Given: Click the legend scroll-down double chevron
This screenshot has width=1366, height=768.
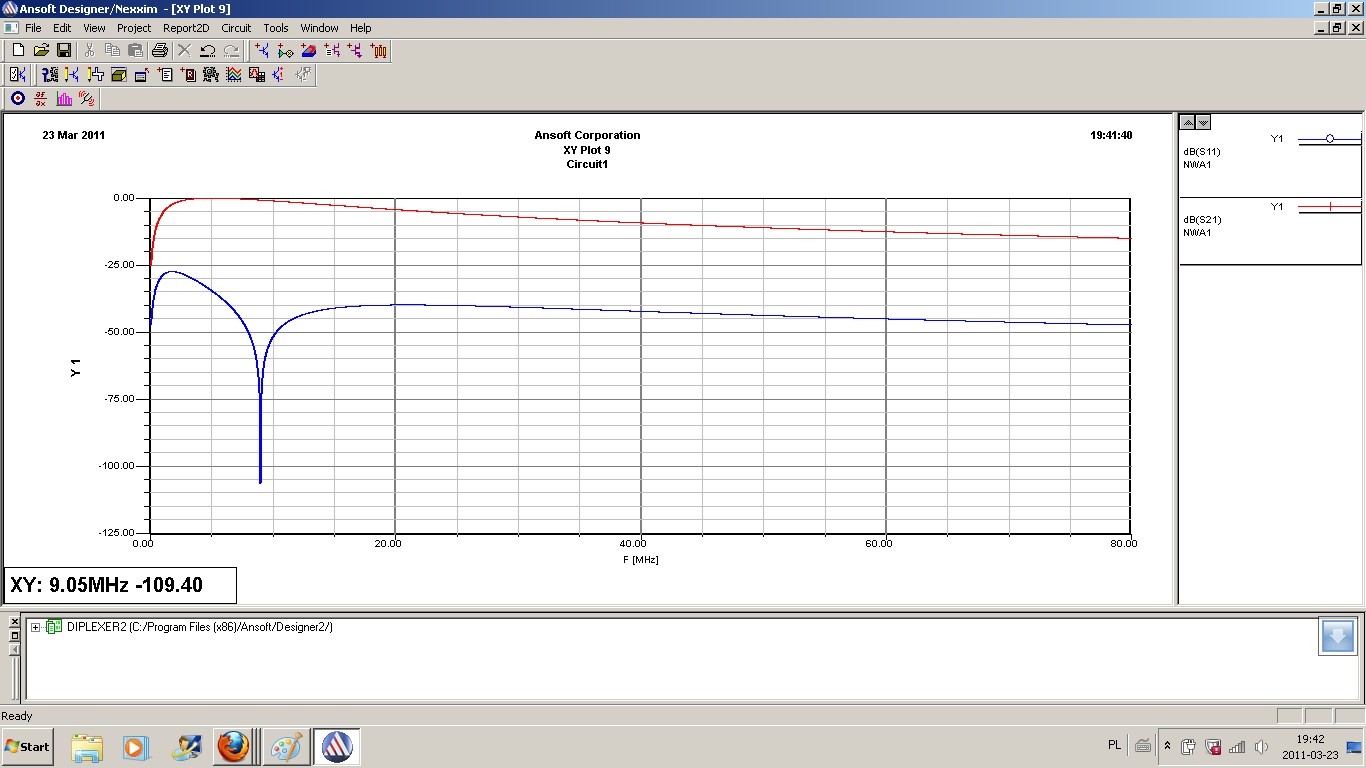Looking at the screenshot, I should 1203,122.
